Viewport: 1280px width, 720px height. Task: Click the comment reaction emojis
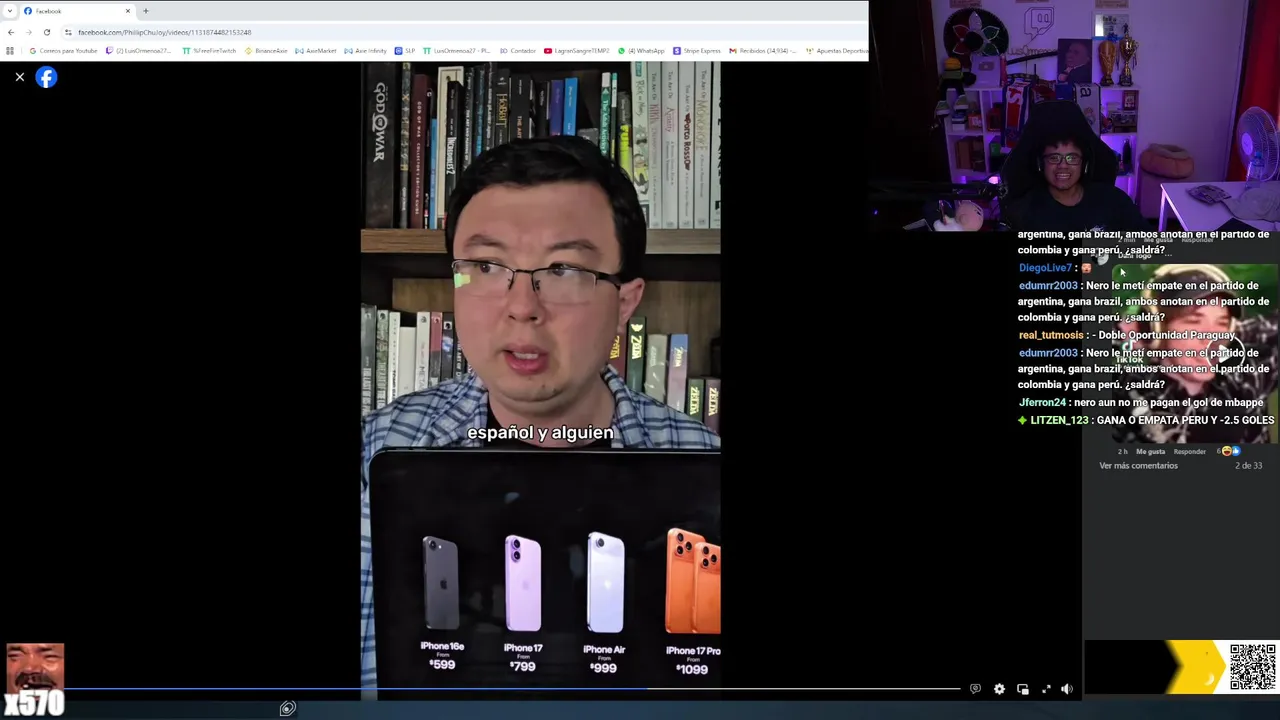tap(1229, 451)
